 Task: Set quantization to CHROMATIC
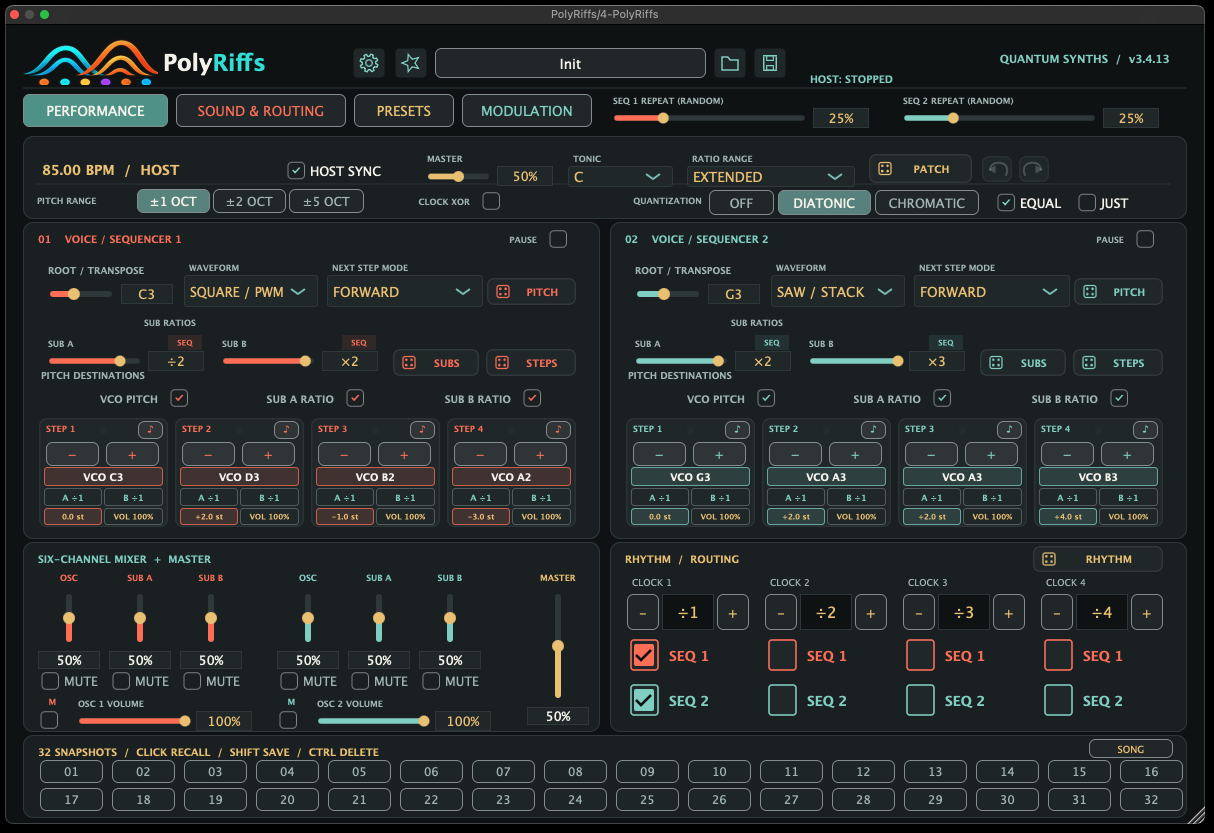click(927, 203)
